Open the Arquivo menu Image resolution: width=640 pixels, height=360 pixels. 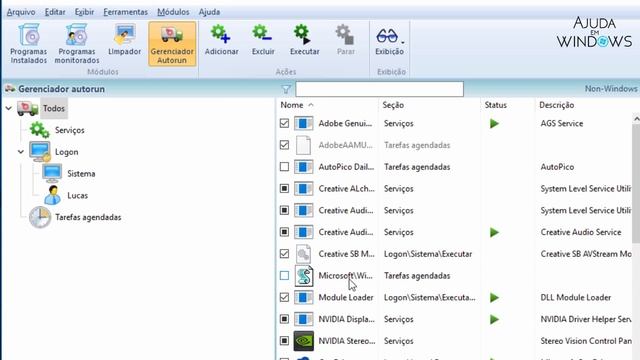21,12
